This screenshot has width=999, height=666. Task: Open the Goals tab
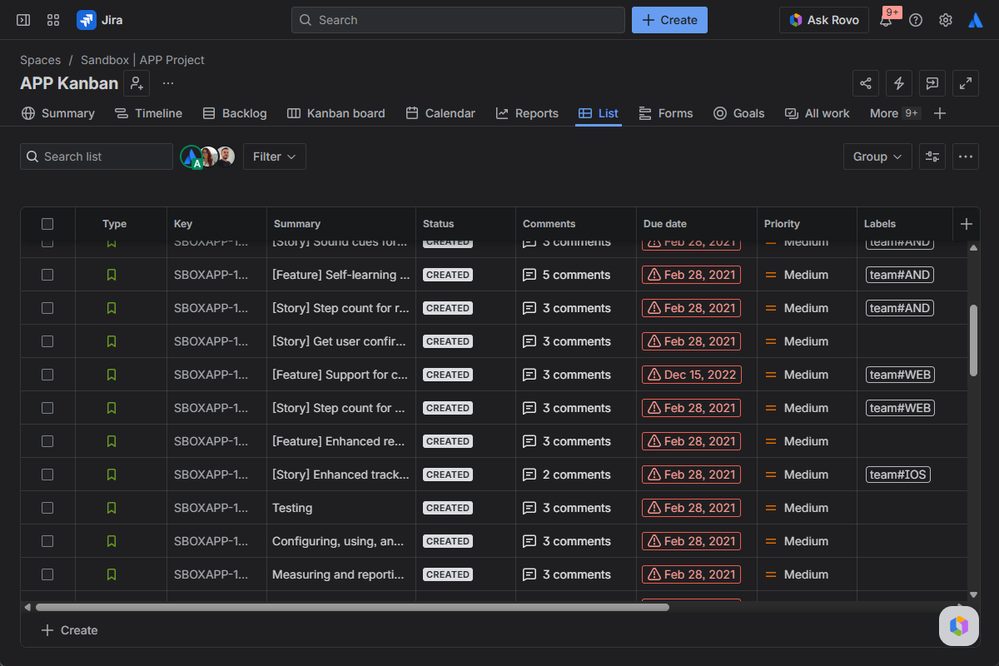(x=739, y=113)
